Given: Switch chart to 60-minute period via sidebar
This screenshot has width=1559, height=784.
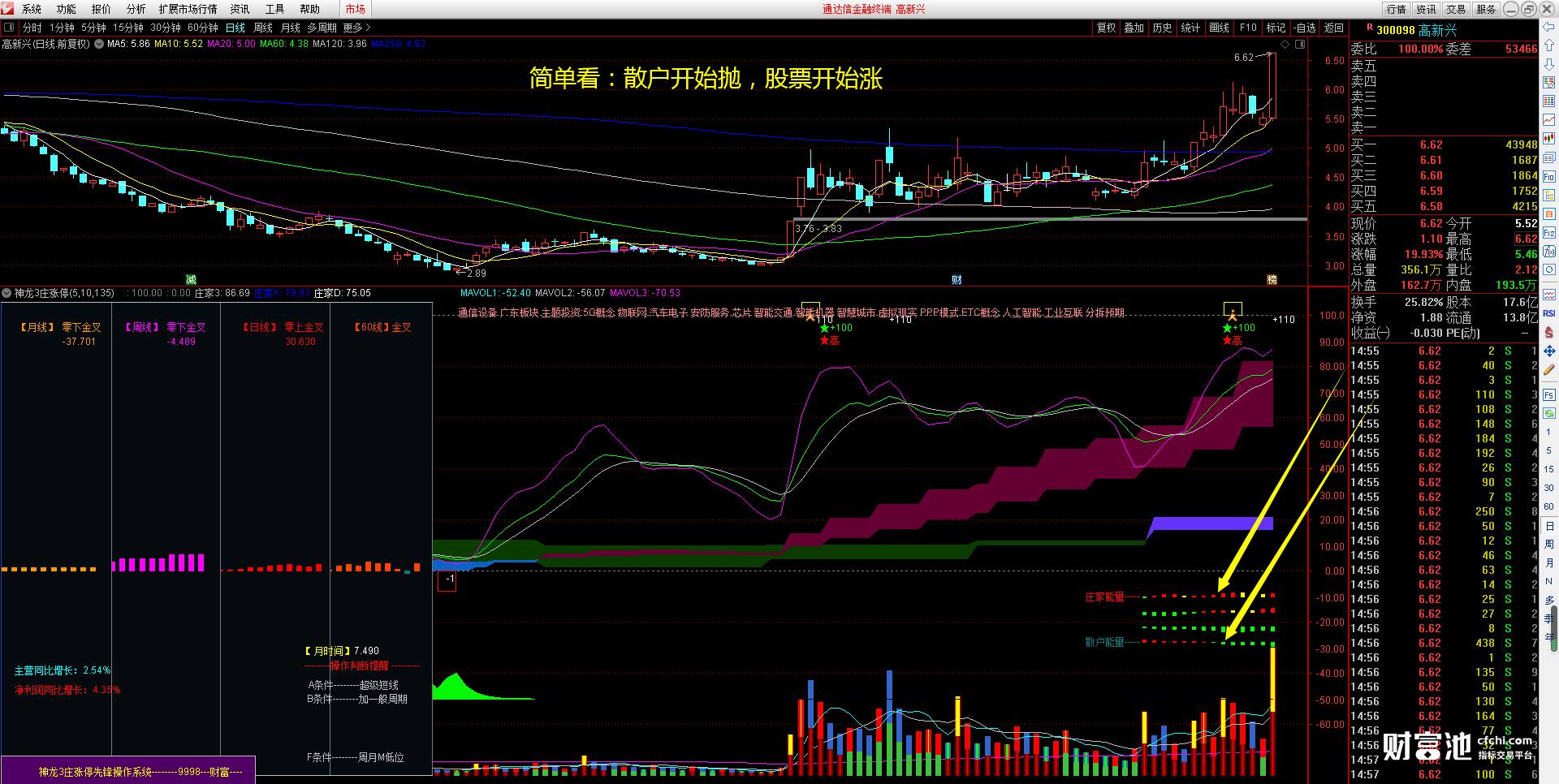Looking at the screenshot, I should pos(1548,506).
